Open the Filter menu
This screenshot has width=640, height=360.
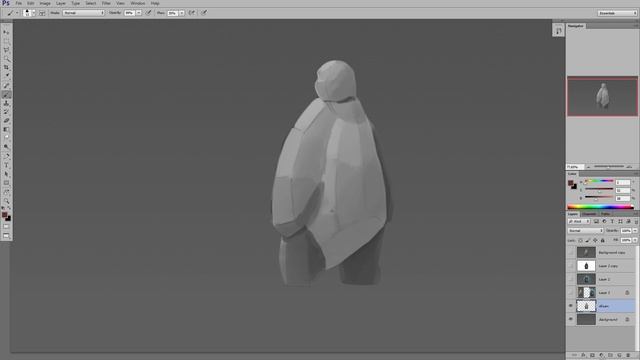tap(106, 3)
